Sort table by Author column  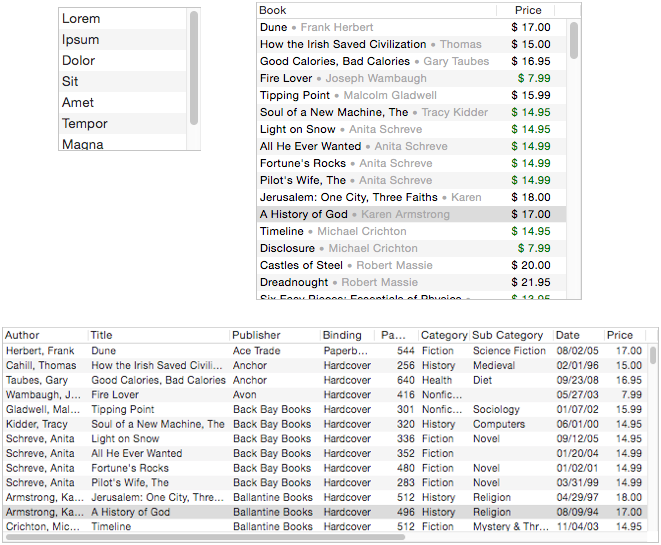coord(46,335)
